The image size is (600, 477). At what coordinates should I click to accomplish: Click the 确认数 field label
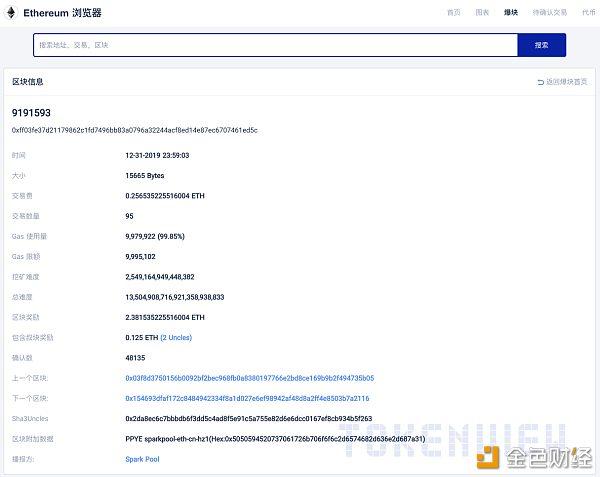22,358
